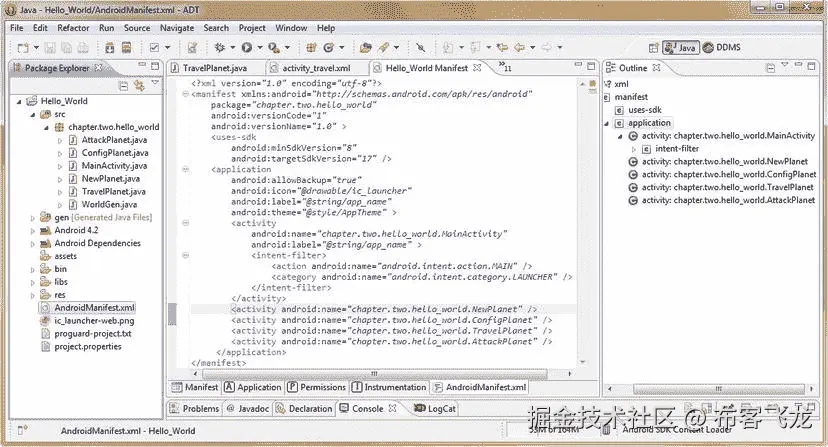Expand the Android 4.2 library node
The image size is (828, 447).
click(x=33, y=231)
